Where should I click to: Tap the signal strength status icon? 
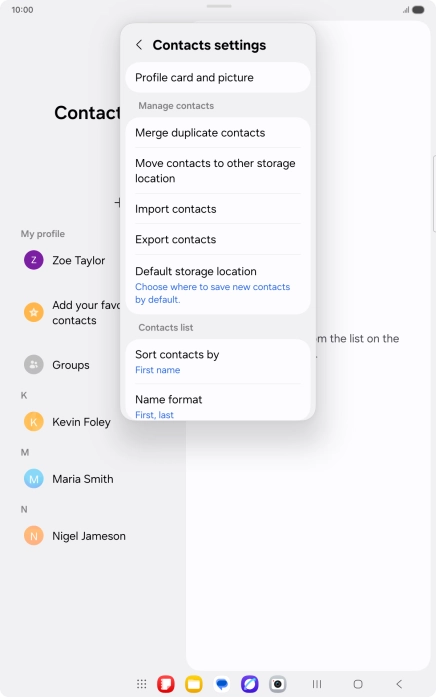(406, 10)
